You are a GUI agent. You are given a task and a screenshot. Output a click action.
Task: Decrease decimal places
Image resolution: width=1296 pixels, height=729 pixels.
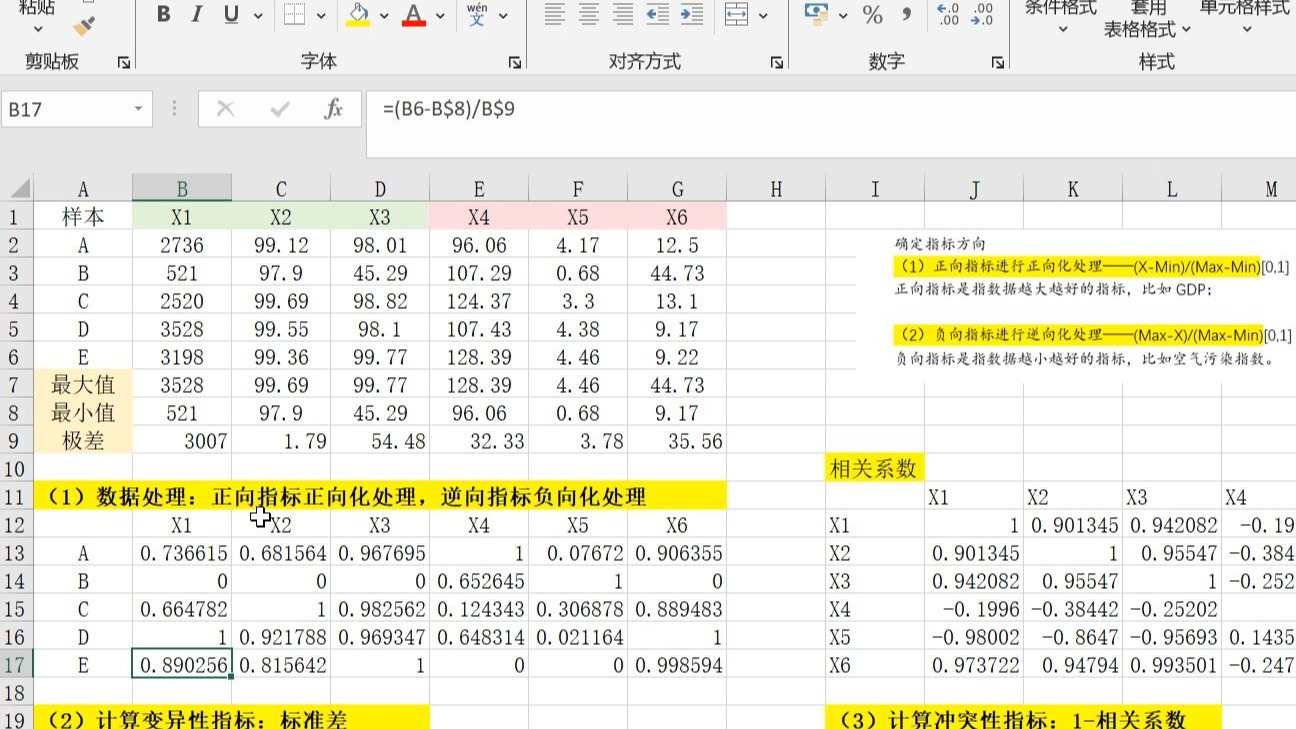coord(982,15)
